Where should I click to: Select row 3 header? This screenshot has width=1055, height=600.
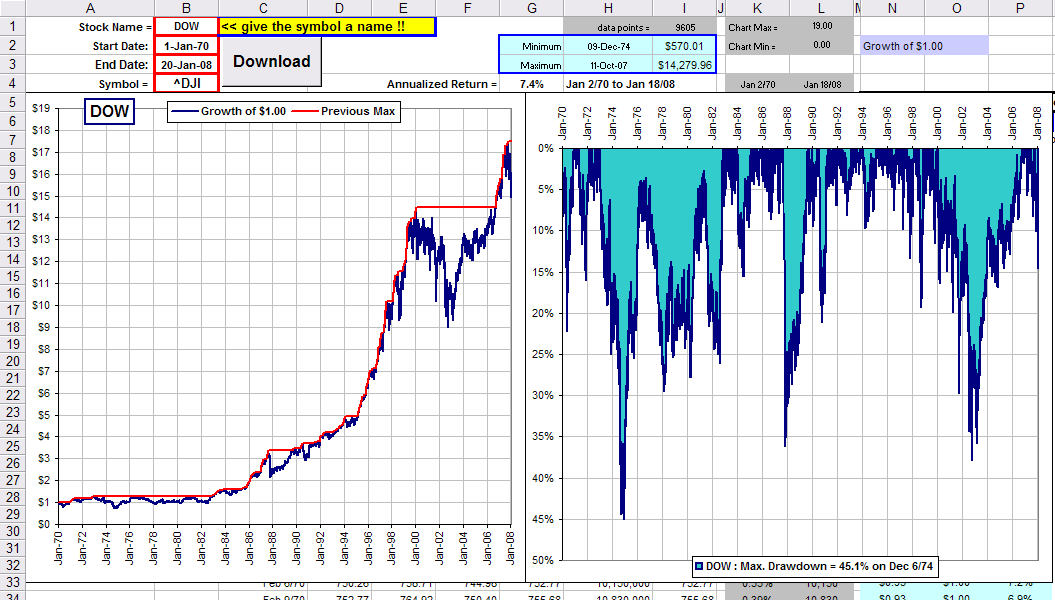(13, 65)
